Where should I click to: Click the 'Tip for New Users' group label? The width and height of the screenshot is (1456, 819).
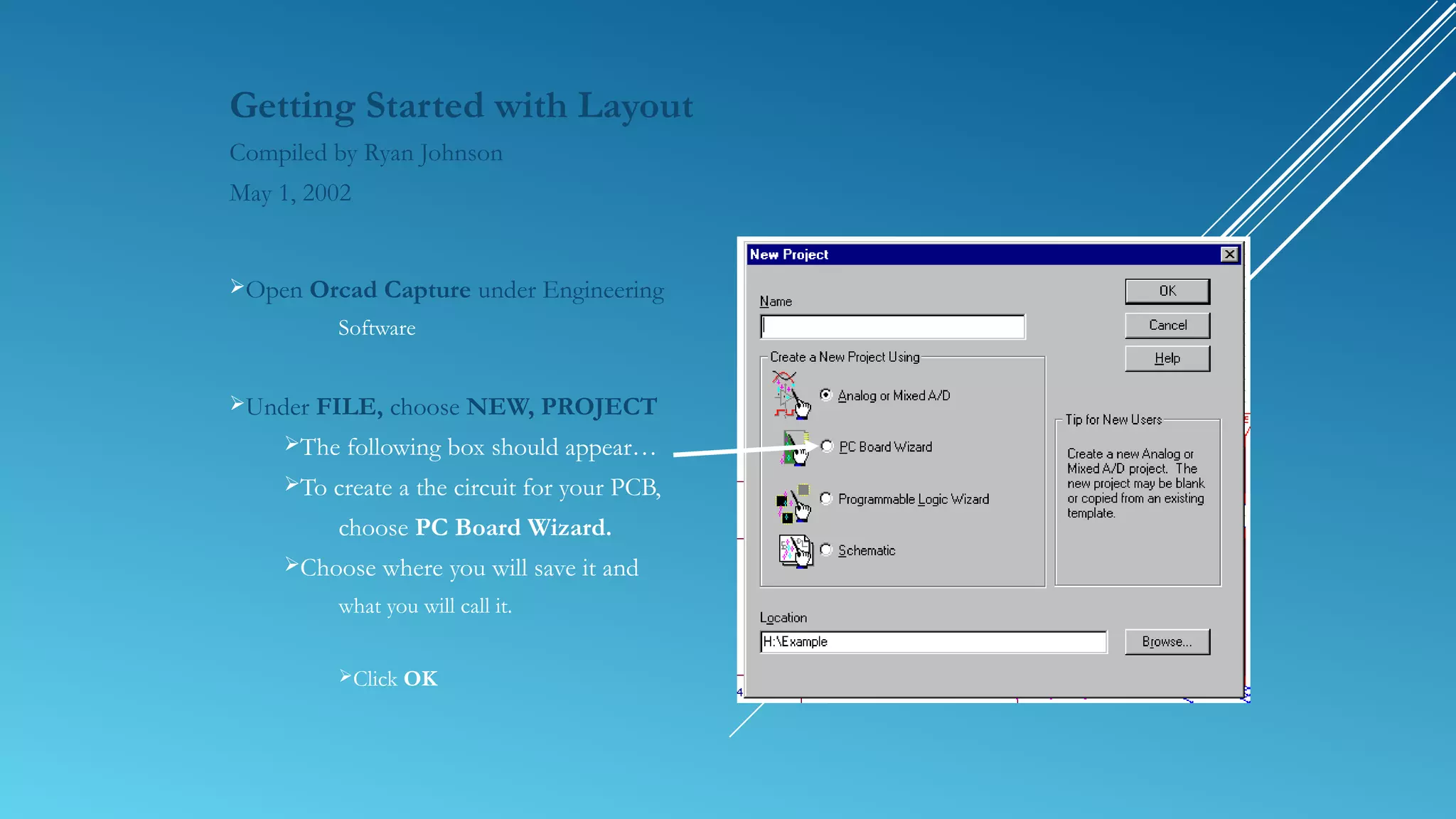(1113, 419)
